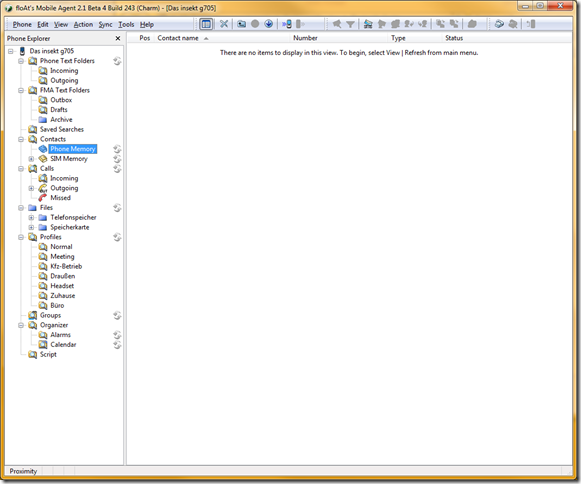Click the gray round circle toolbar icon
Viewport: 581px width, 484px height.
click(255, 24)
